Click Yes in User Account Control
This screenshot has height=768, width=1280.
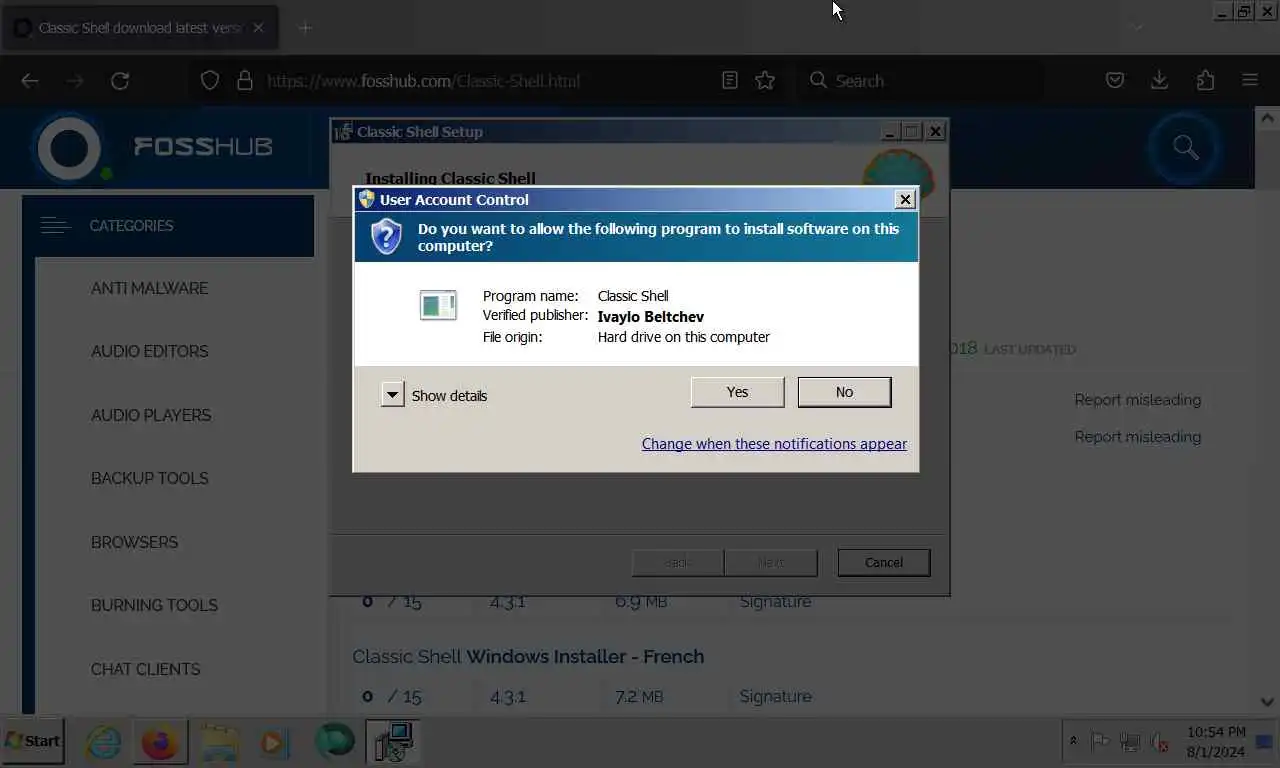737,392
